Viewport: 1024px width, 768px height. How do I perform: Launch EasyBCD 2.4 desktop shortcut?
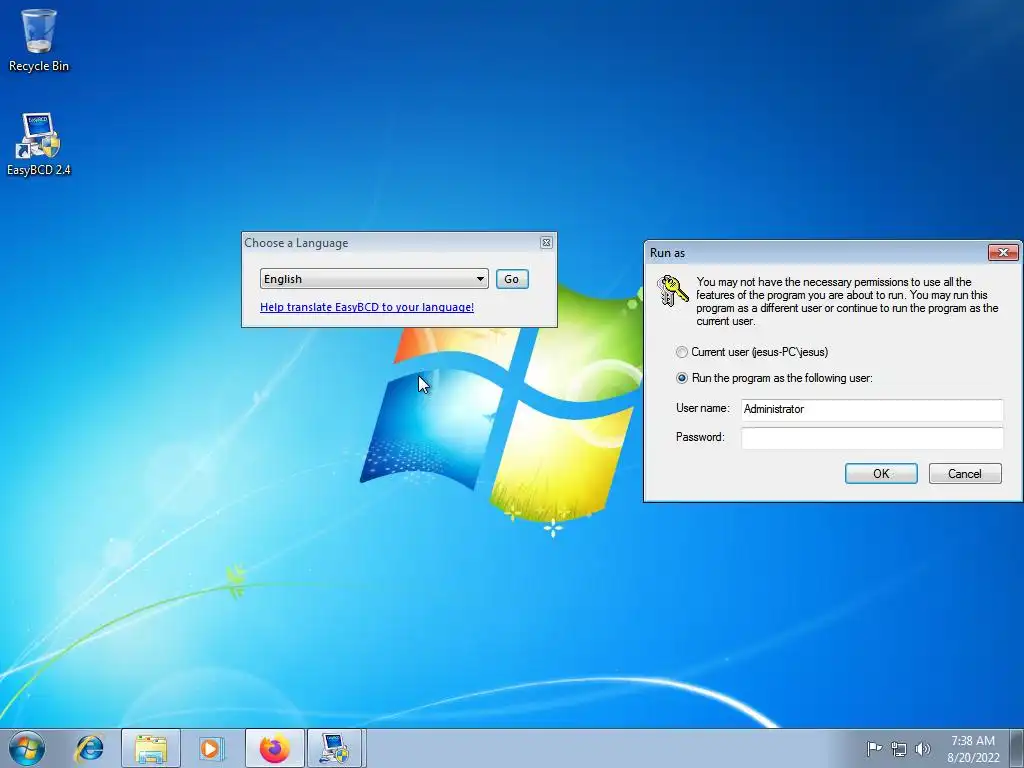pyautogui.click(x=39, y=145)
